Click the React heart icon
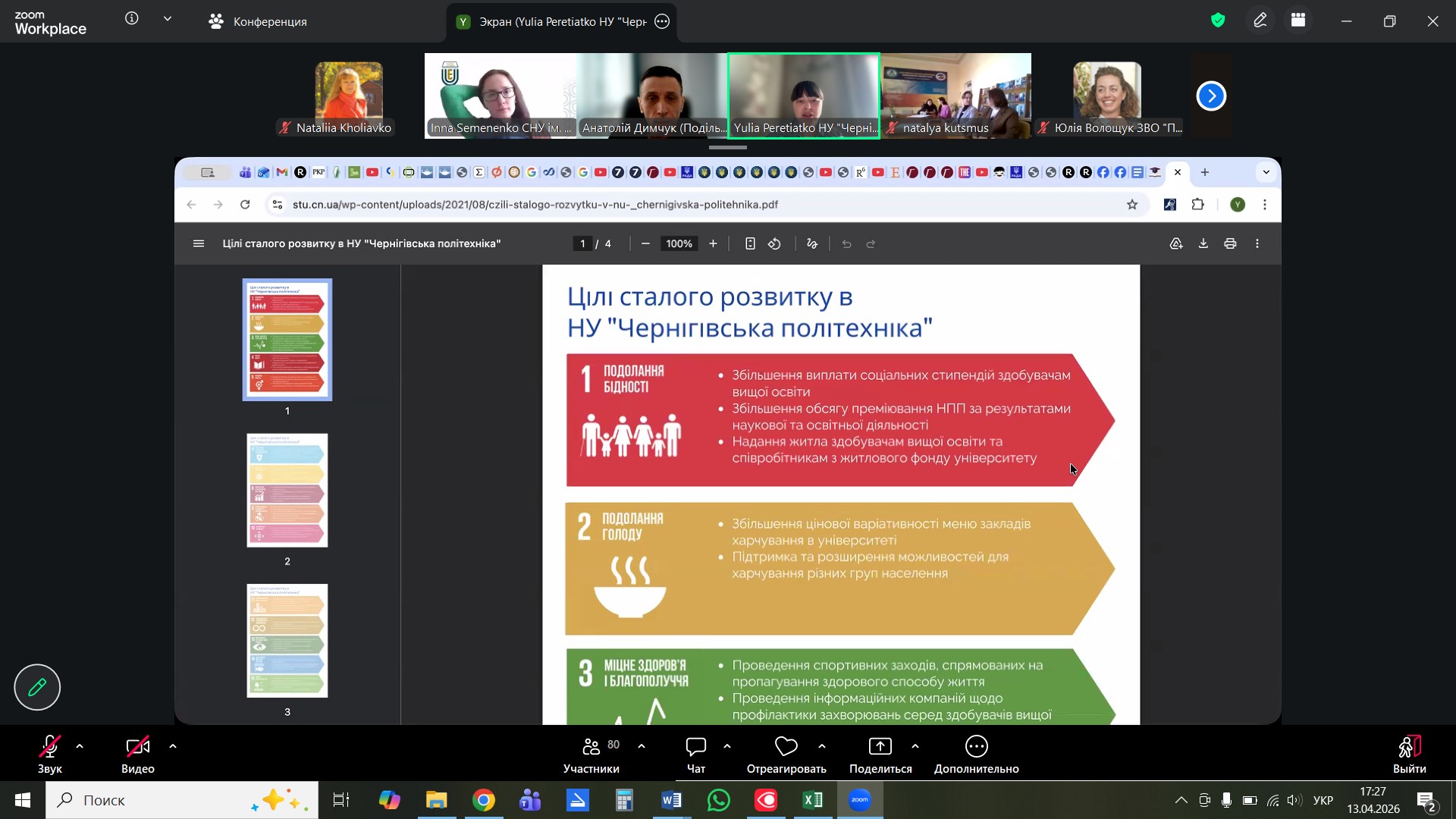Screen dimensions: 1456x819 point(786,747)
